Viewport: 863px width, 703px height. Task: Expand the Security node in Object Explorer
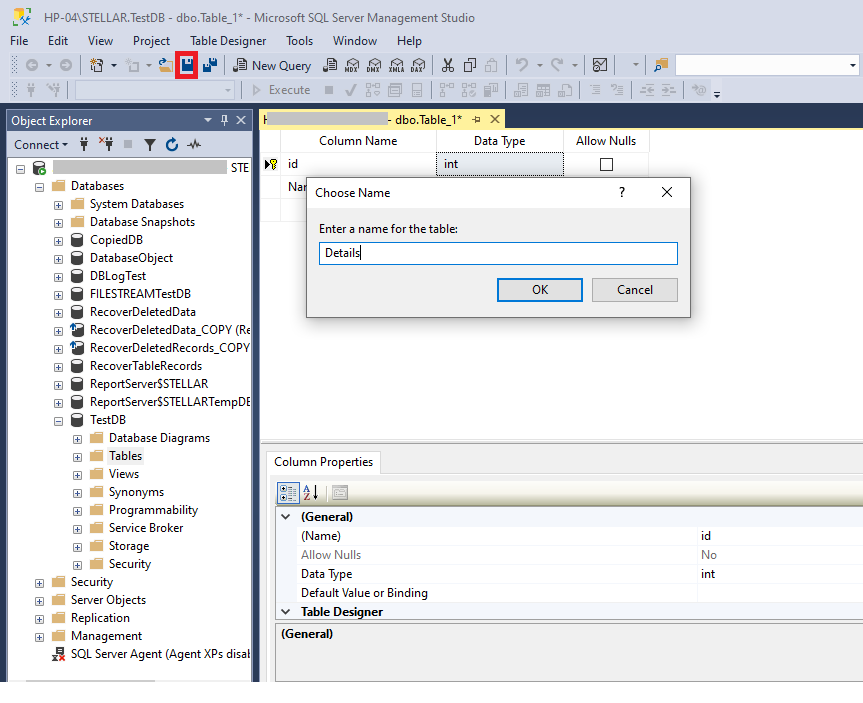pos(39,582)
